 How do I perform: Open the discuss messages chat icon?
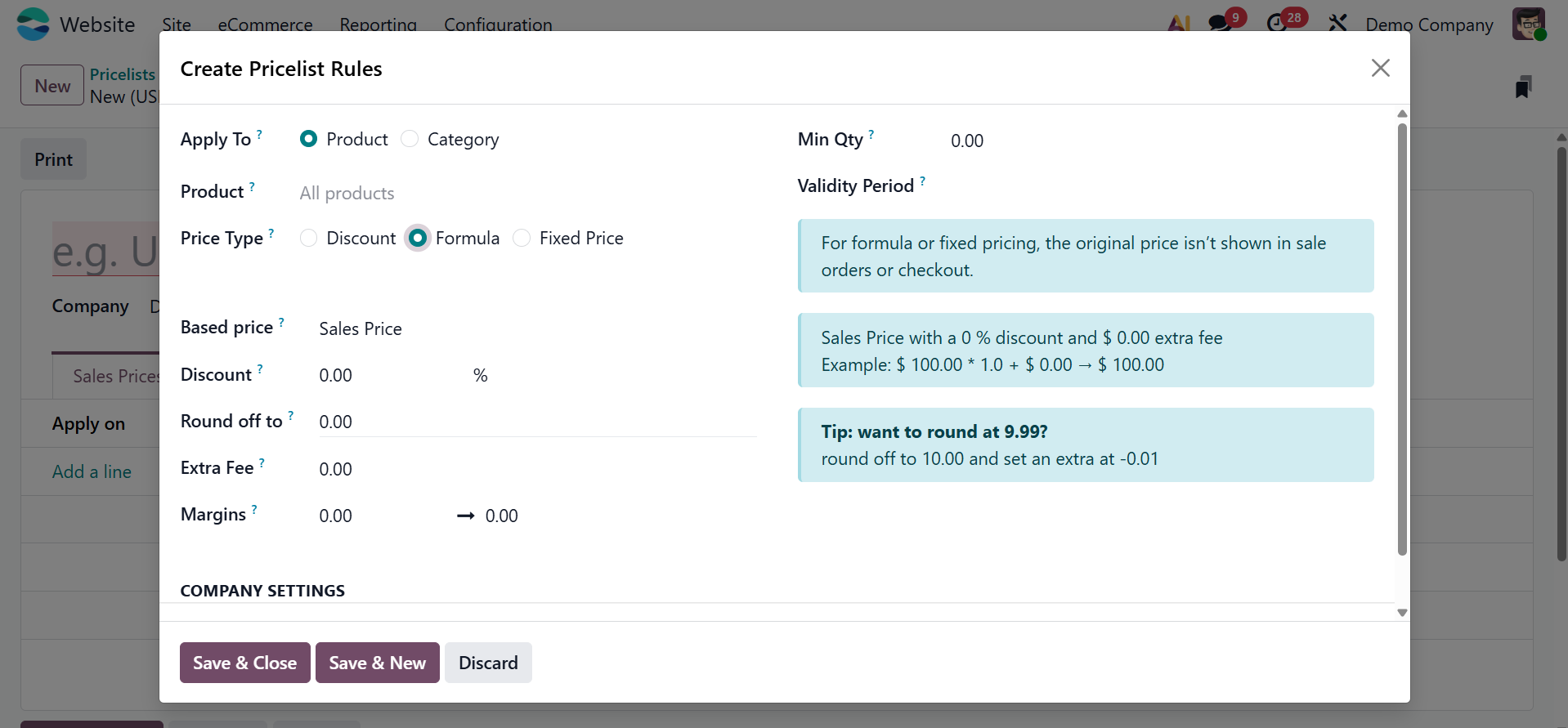pos(1220,23)
